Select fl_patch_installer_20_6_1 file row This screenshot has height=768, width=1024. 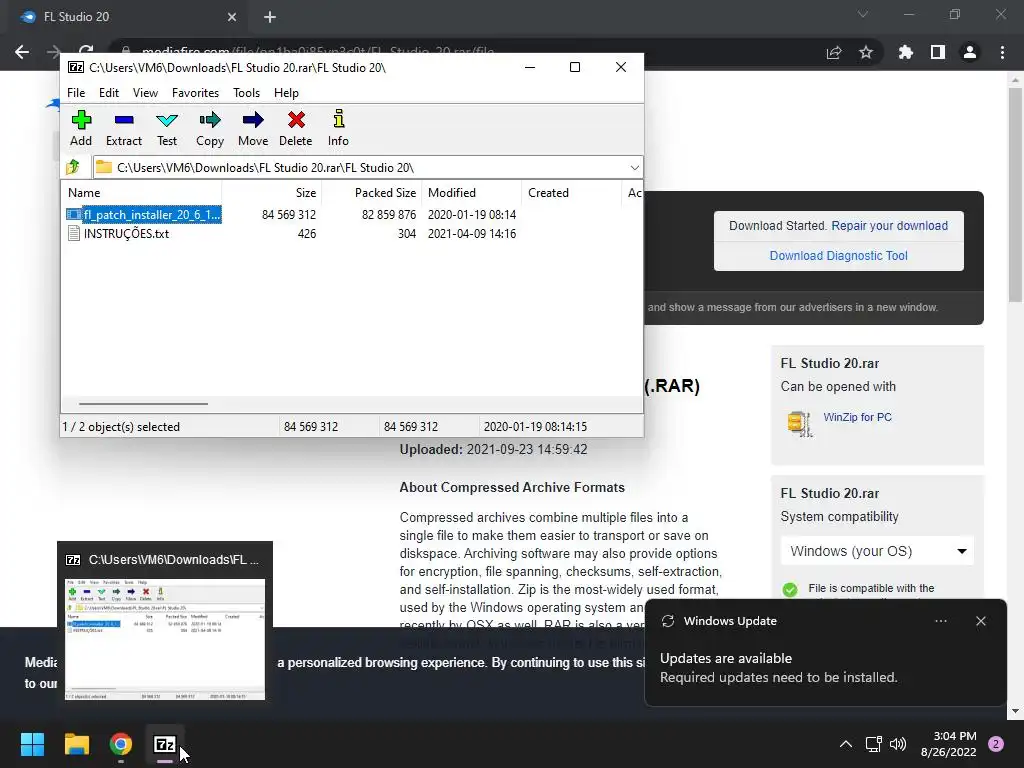coord(144,214)
